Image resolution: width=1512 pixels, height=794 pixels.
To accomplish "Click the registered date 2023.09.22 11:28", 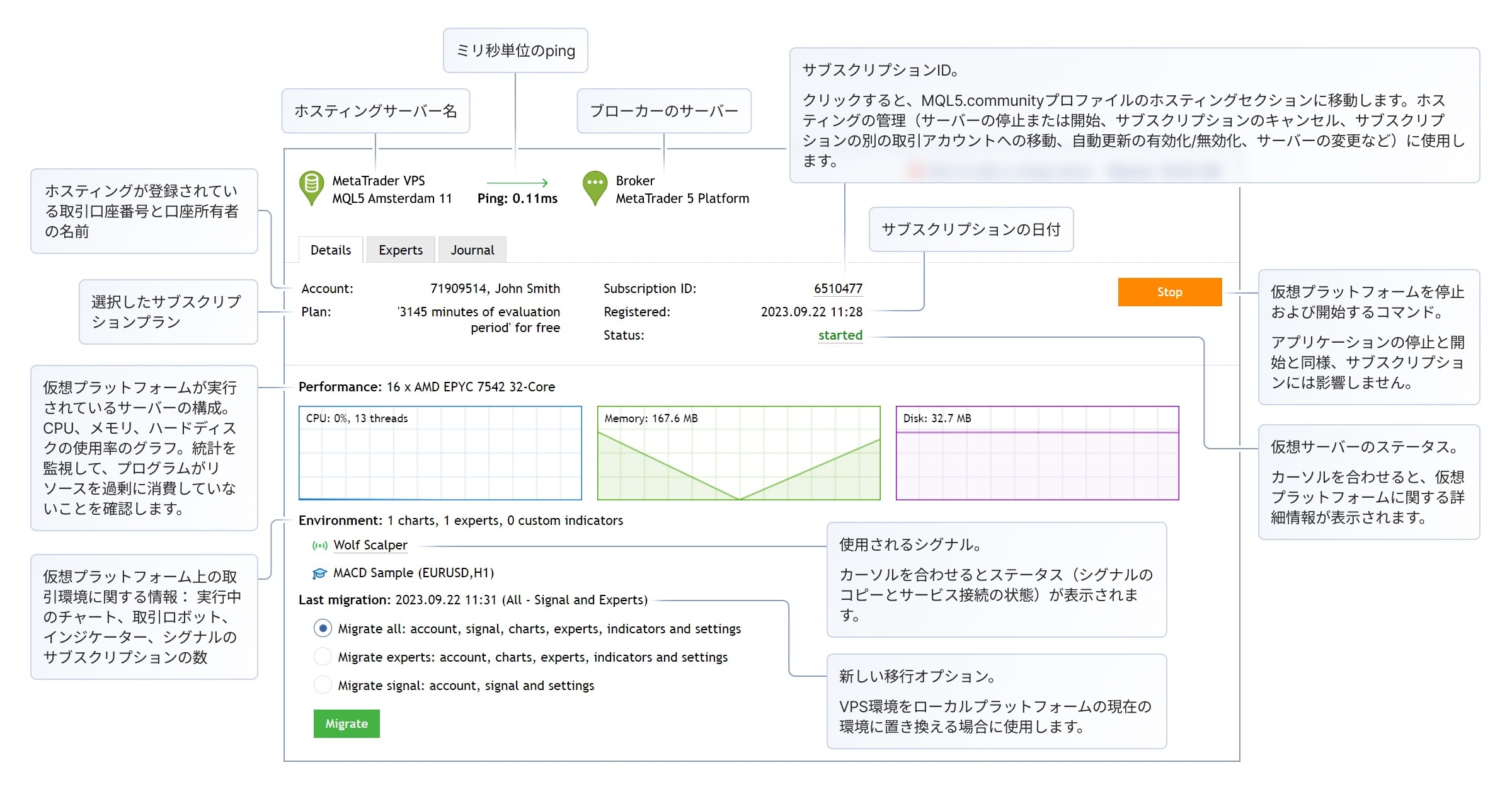I will coord(811,312).
